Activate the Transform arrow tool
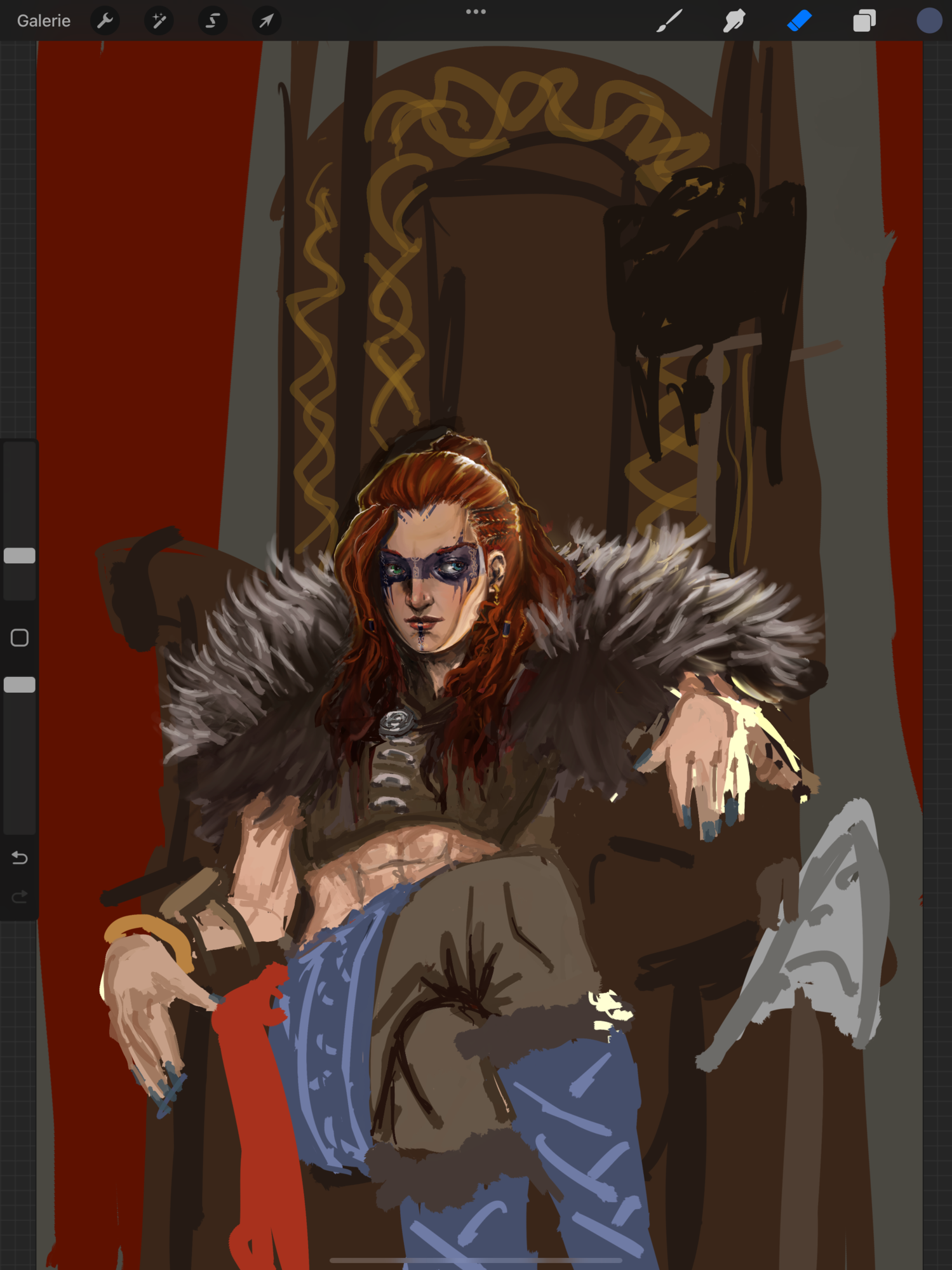Viewport: 952px width, 1270px height. [266, 21]
